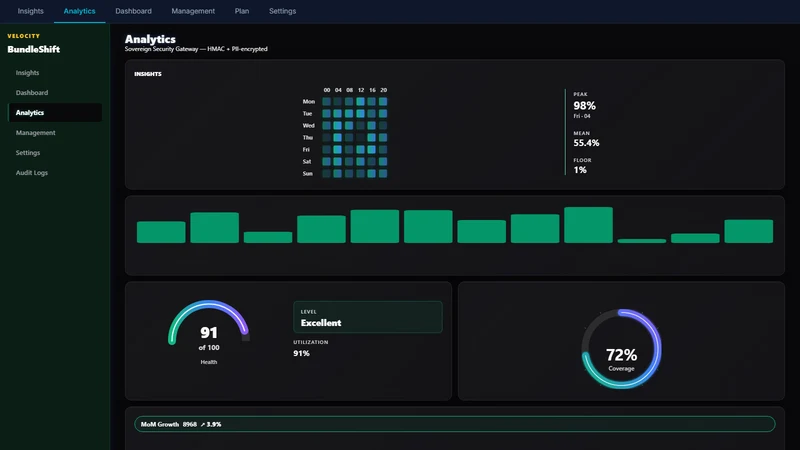Select the Tue 08 heatmap cell
Image resolution: width=800 pixels, height=450 pixels.
[349, 113]
